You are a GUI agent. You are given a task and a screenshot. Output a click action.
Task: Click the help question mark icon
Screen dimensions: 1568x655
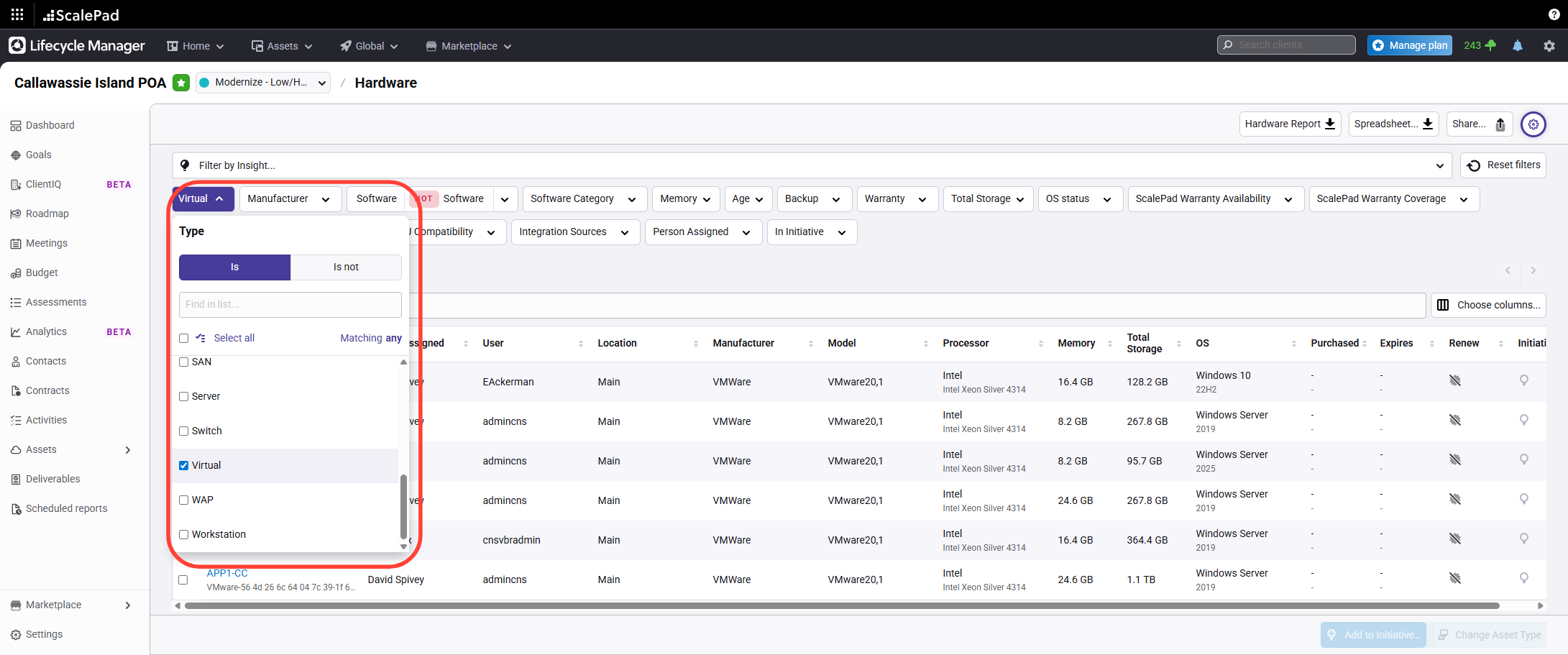click(x=1554, y=14)
